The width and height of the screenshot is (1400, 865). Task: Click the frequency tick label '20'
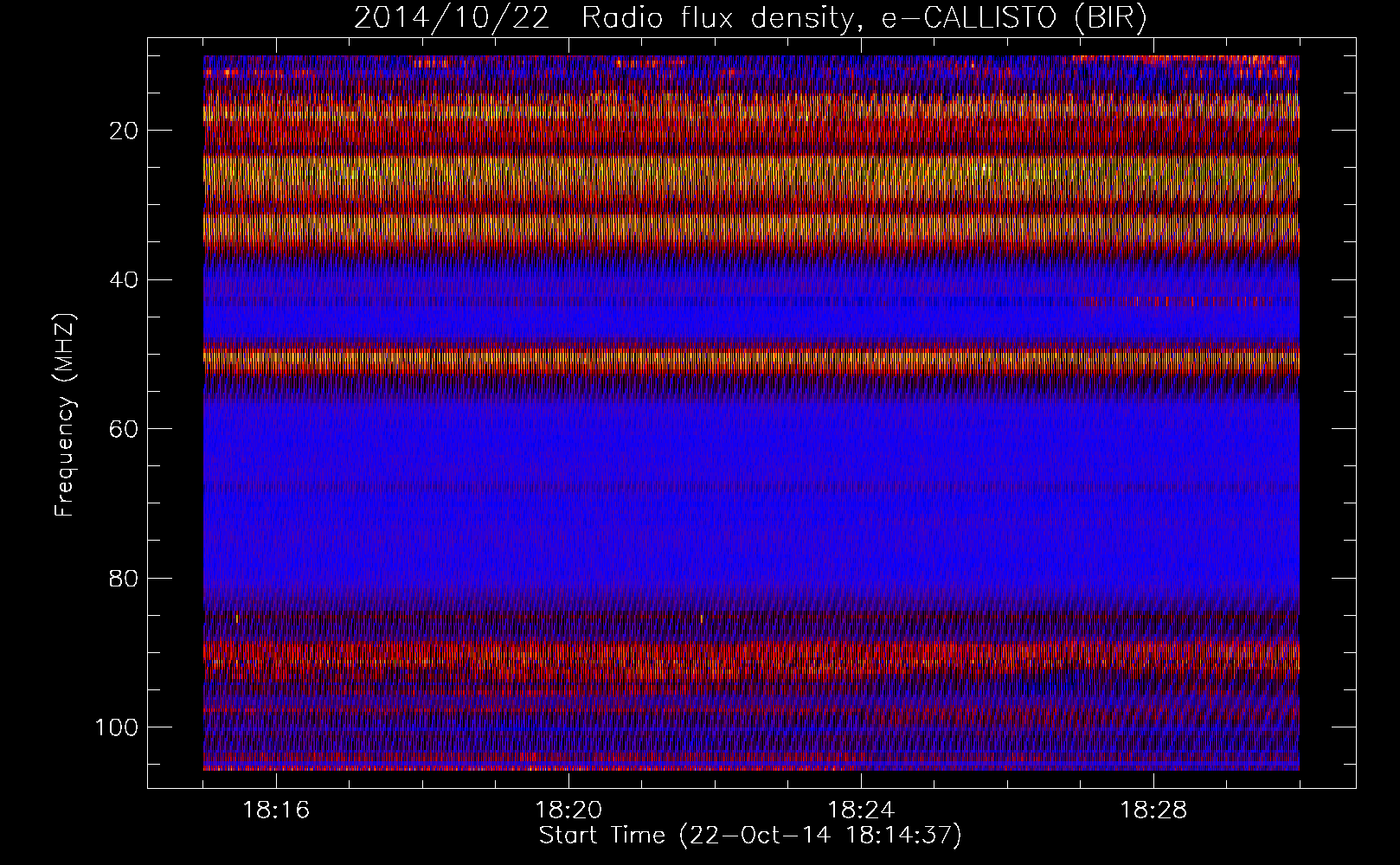point(124,131)
